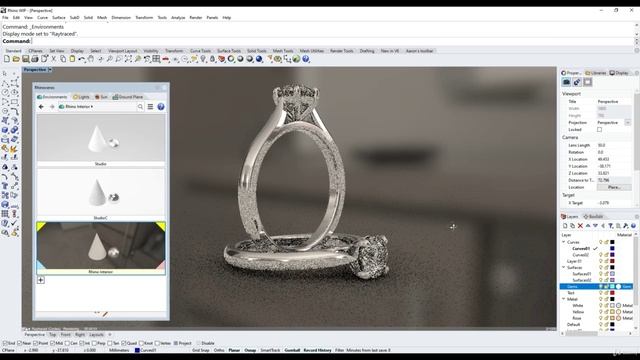Image resolution: width=640 pixels, height=360 pixels.
Task: Click the color swatch of Layer 01
Action: click(x=612, y=261)
